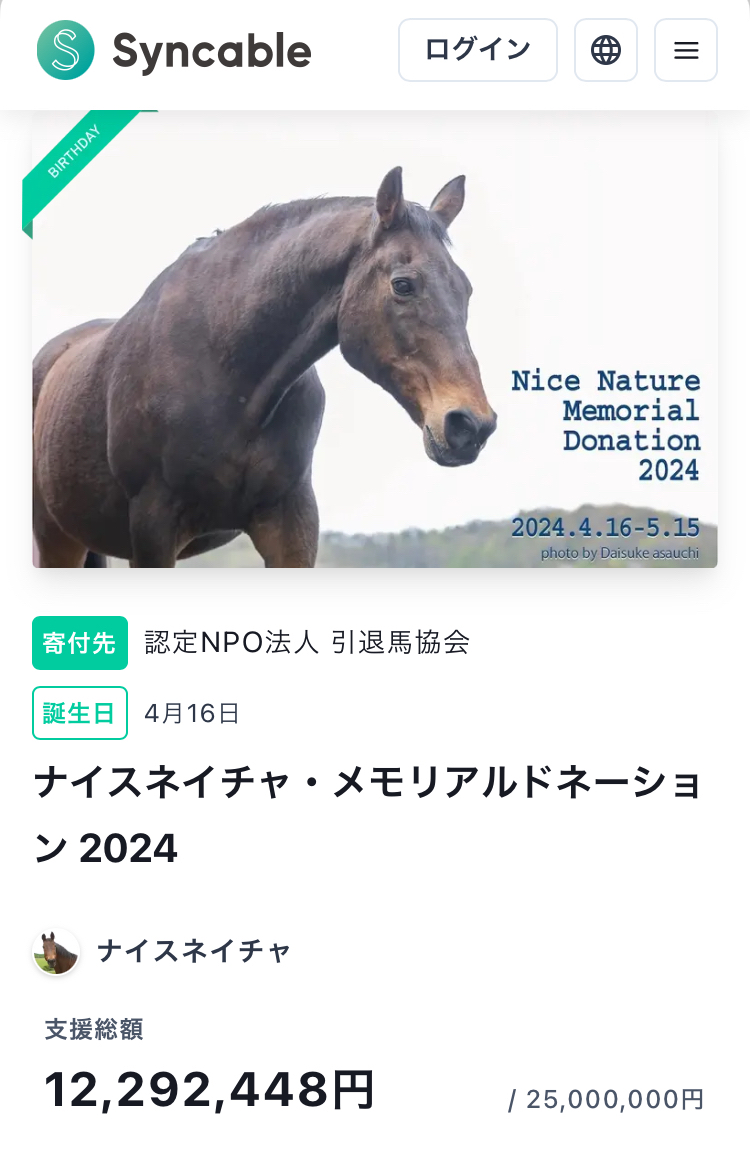Open the ログイン login button
The image size is (750, 1154).
click(x=478, y=50)
